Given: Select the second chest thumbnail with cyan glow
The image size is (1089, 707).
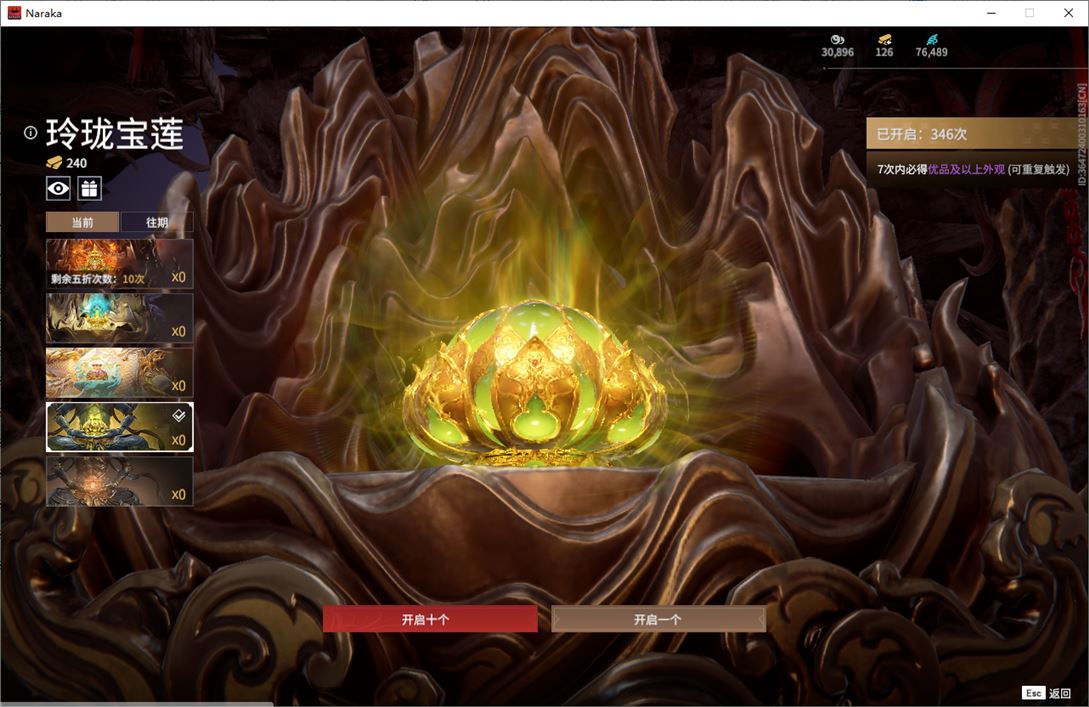Looking at the screenshot, I should click(119, 318).
